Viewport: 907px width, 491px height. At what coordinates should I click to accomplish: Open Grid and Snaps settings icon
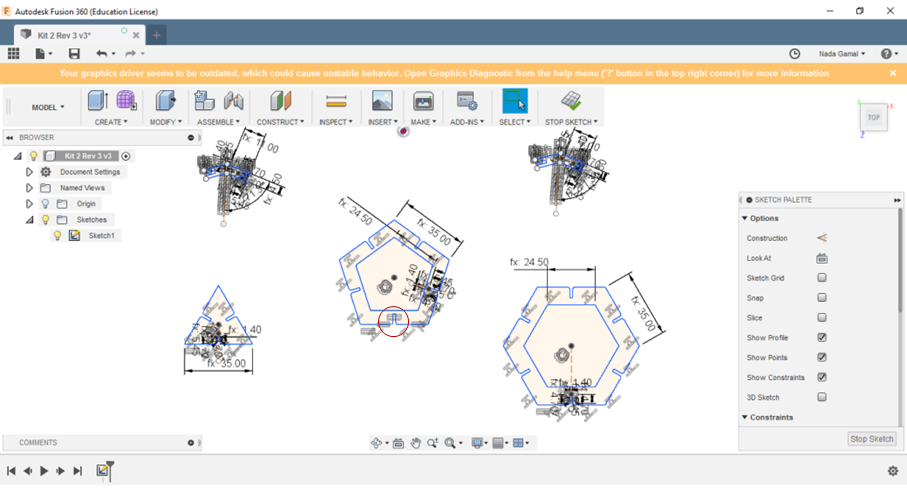(498, 443)
